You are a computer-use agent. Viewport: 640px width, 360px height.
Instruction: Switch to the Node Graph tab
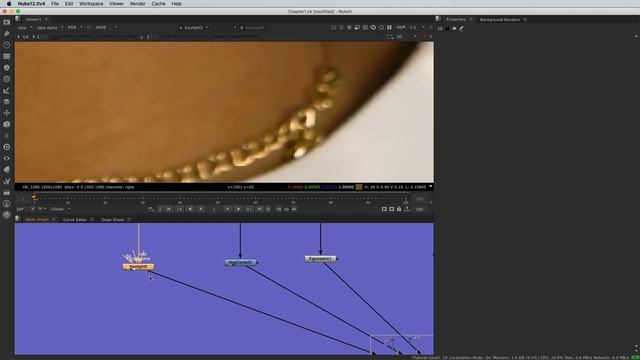coord(37,220)
